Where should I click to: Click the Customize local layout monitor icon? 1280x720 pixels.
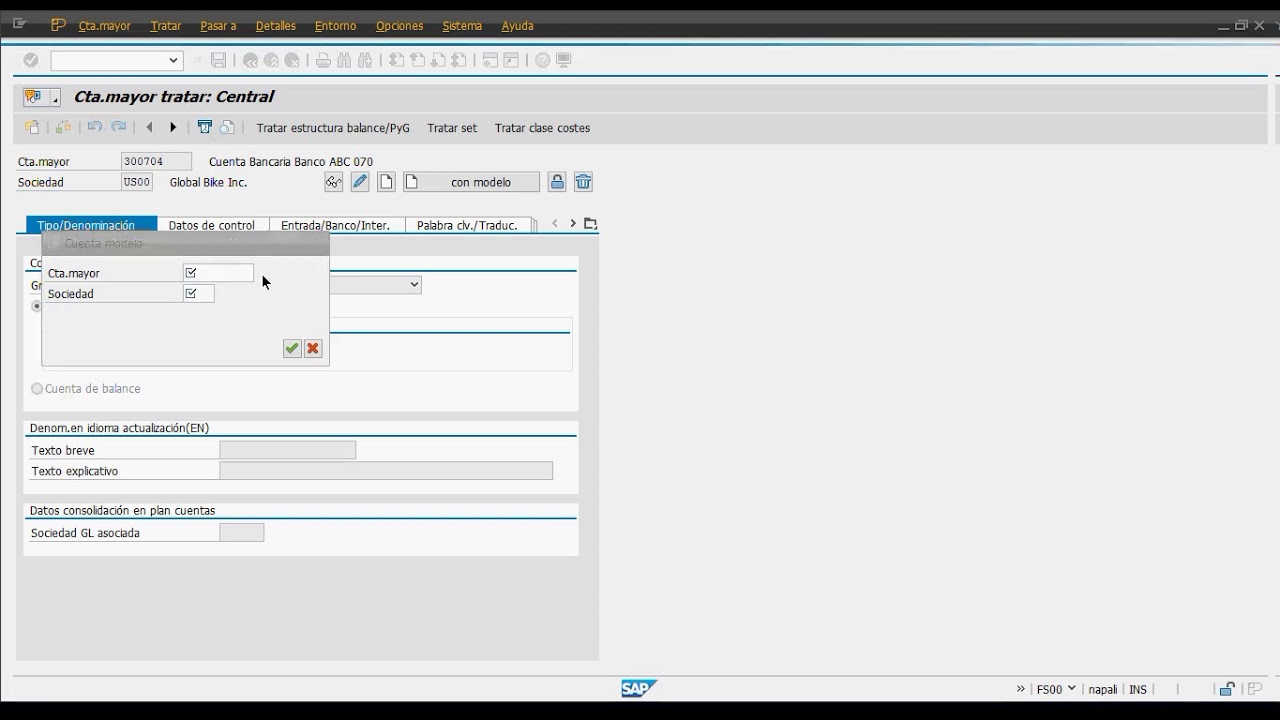(564, 60)
